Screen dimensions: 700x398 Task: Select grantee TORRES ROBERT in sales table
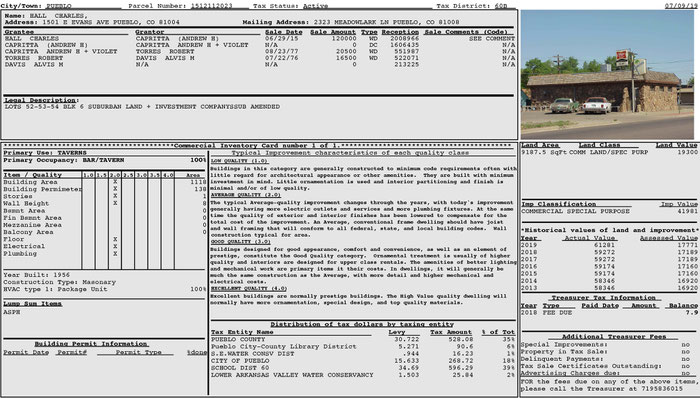[x=34, y=58]
